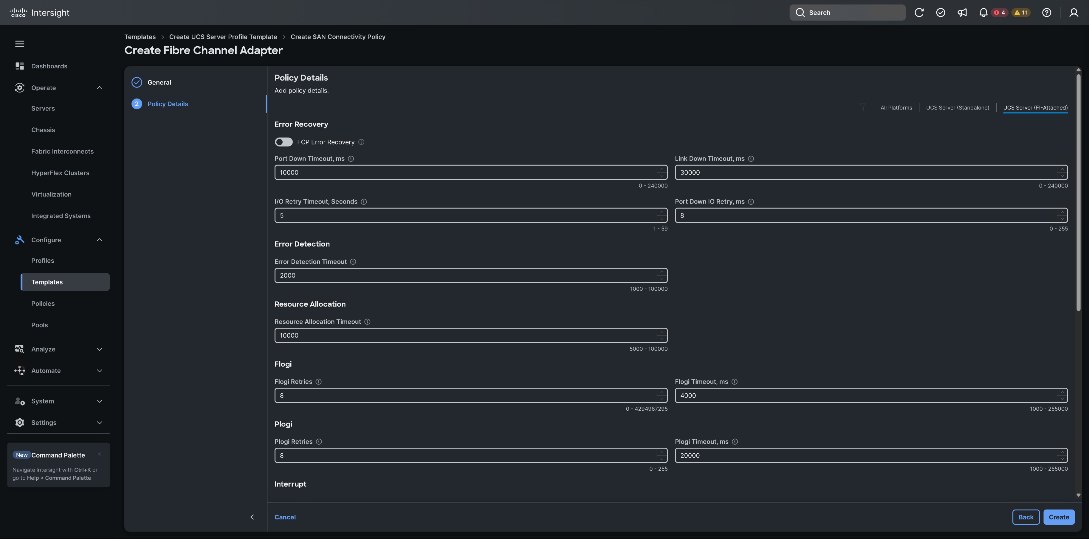Expand the System section
The image size is (1089, 539).
99,401
